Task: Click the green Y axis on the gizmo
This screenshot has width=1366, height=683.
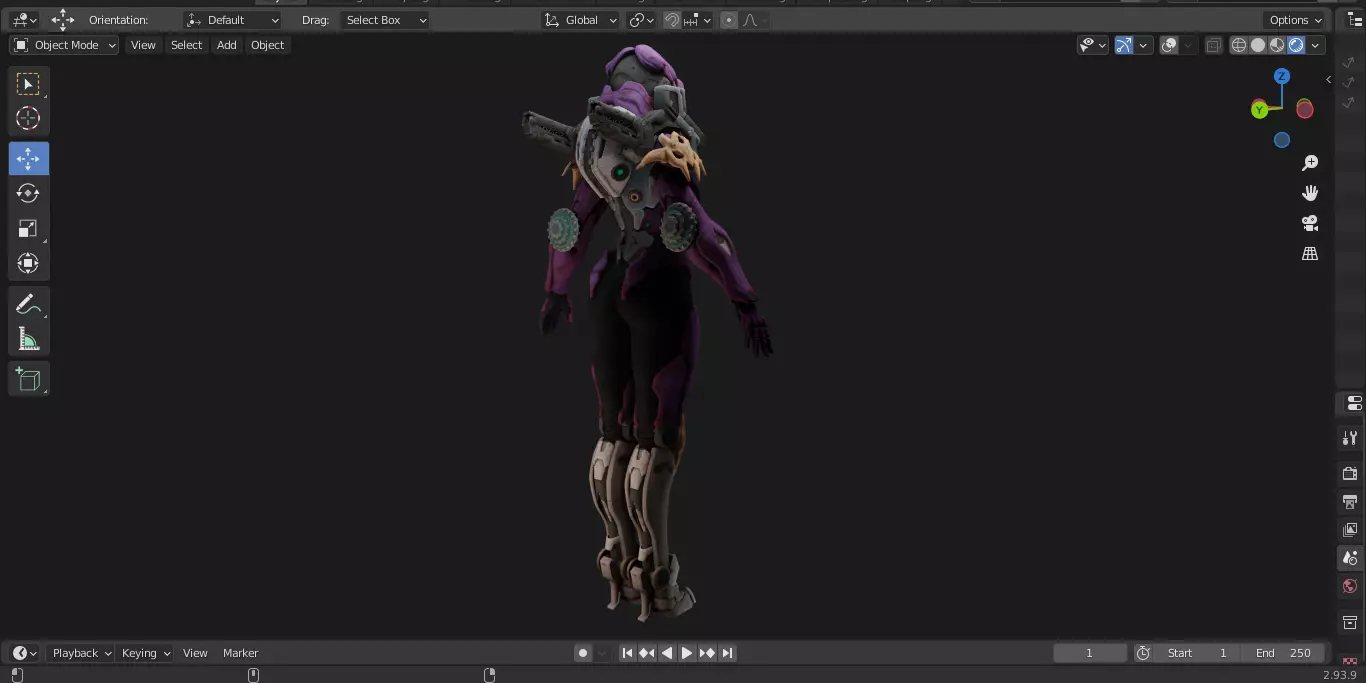Action: [1259, 110]
